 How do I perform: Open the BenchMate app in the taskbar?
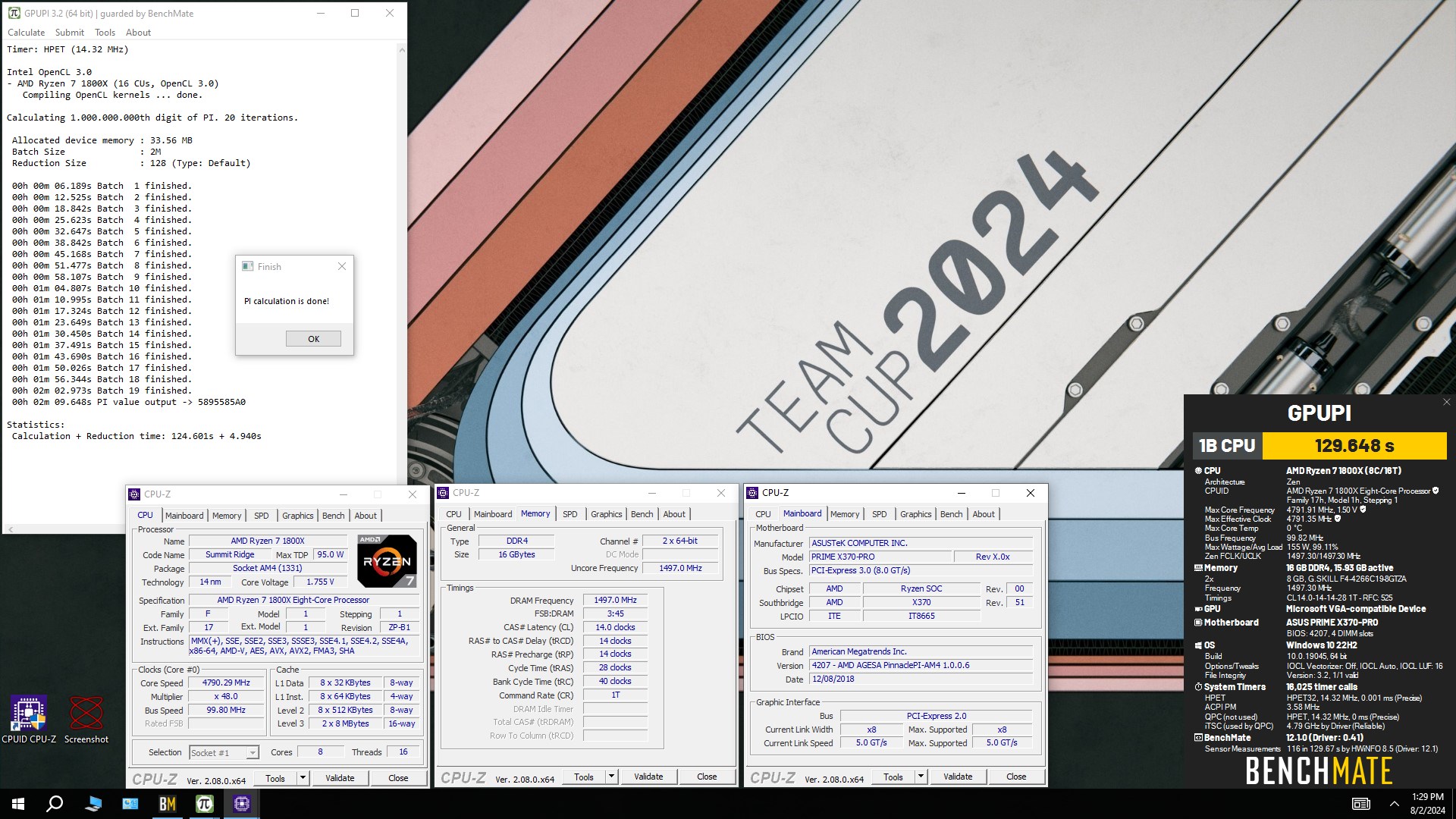(x=167, y=804)
